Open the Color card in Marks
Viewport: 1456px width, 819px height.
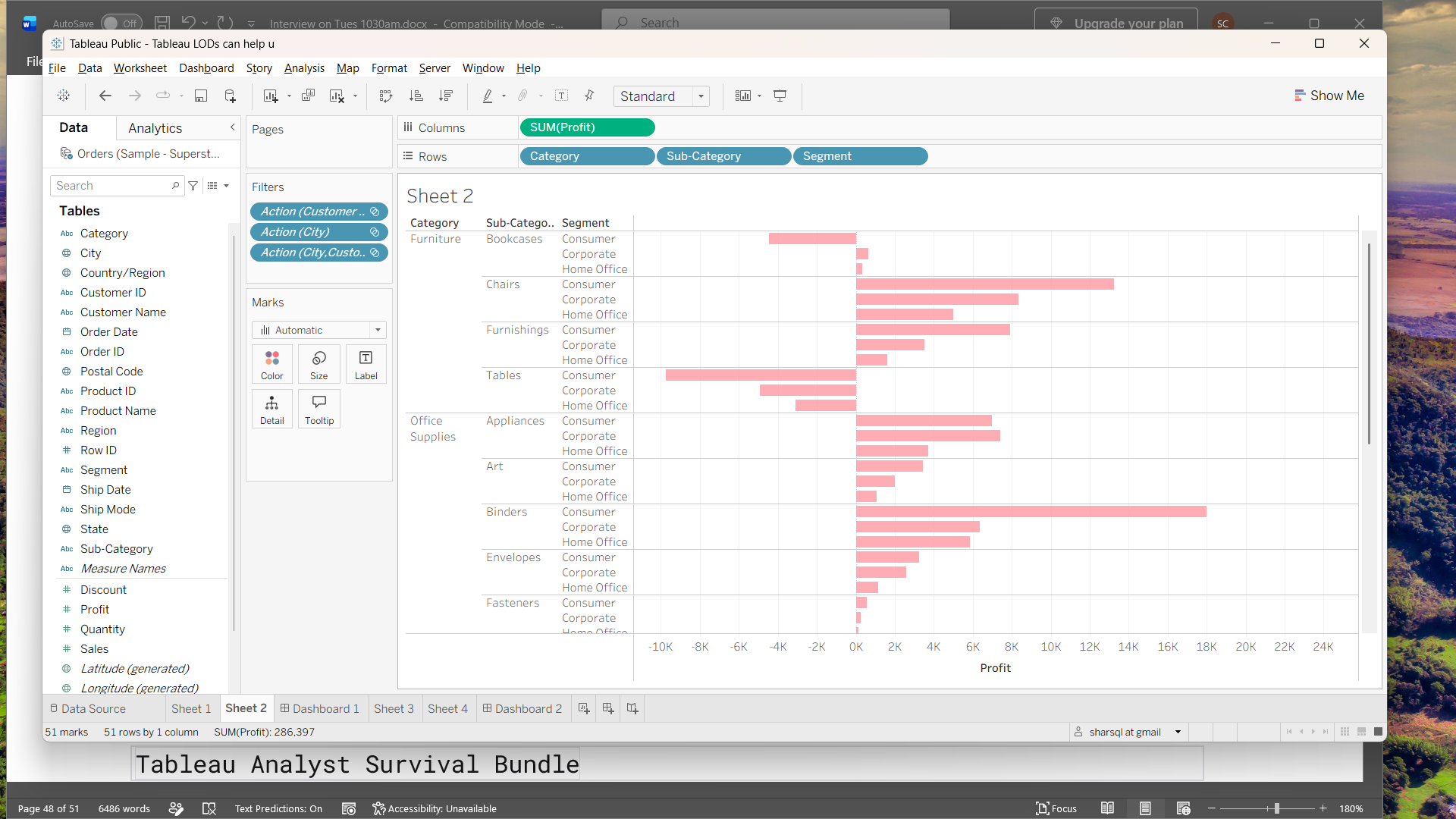click(272, 365)
